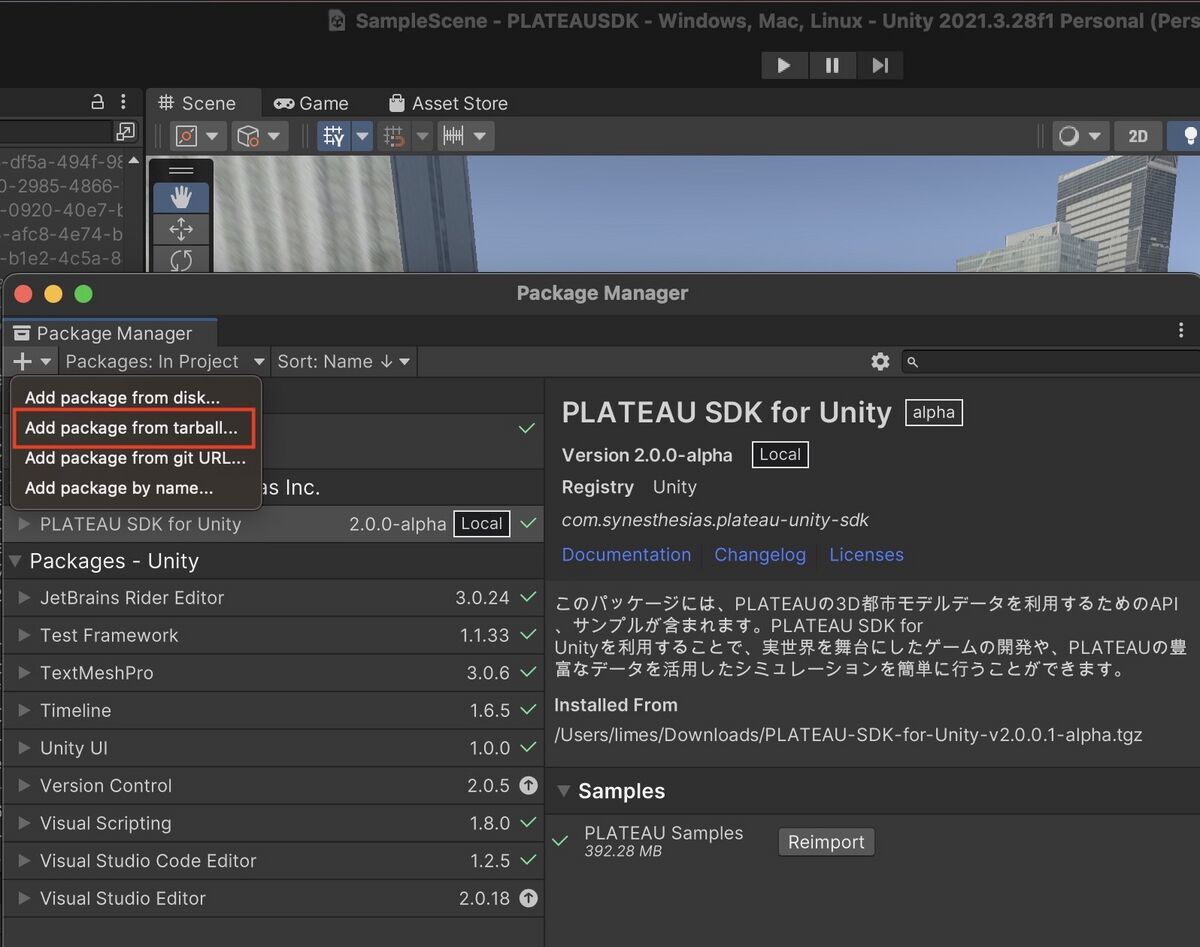The image size is (1200, 947).
Task: Toggle scene lighting bulb
Action: point(1188,136)
